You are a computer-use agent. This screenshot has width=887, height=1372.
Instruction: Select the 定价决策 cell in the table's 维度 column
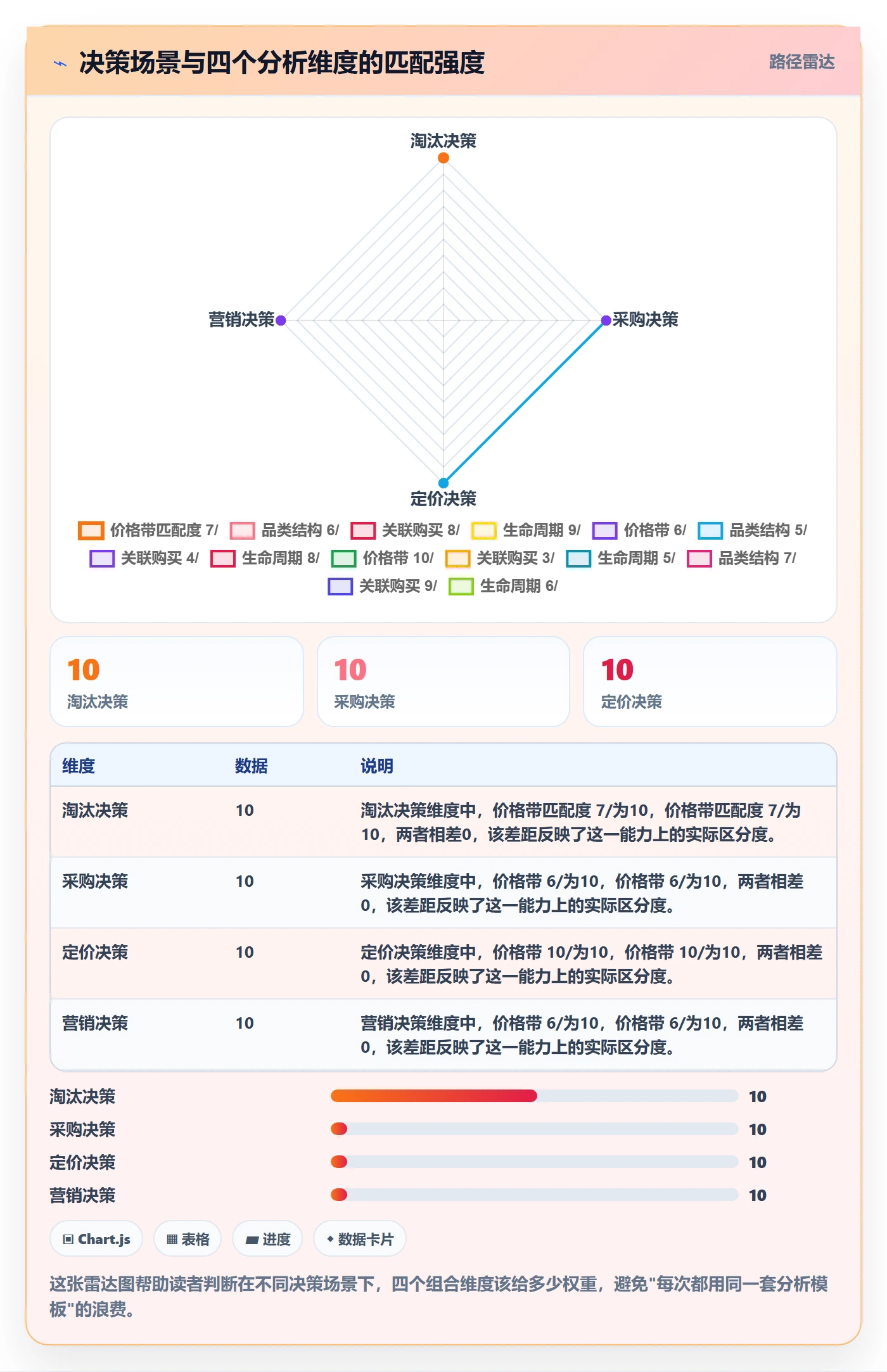pyautogui.click(x=95, y=952)
